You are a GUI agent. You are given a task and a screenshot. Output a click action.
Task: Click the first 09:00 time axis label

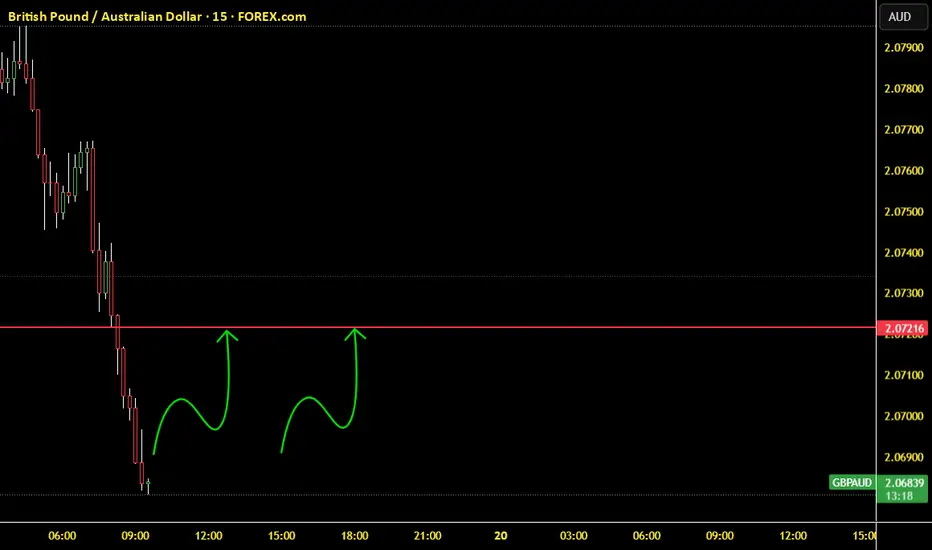[x=135, y=536]
